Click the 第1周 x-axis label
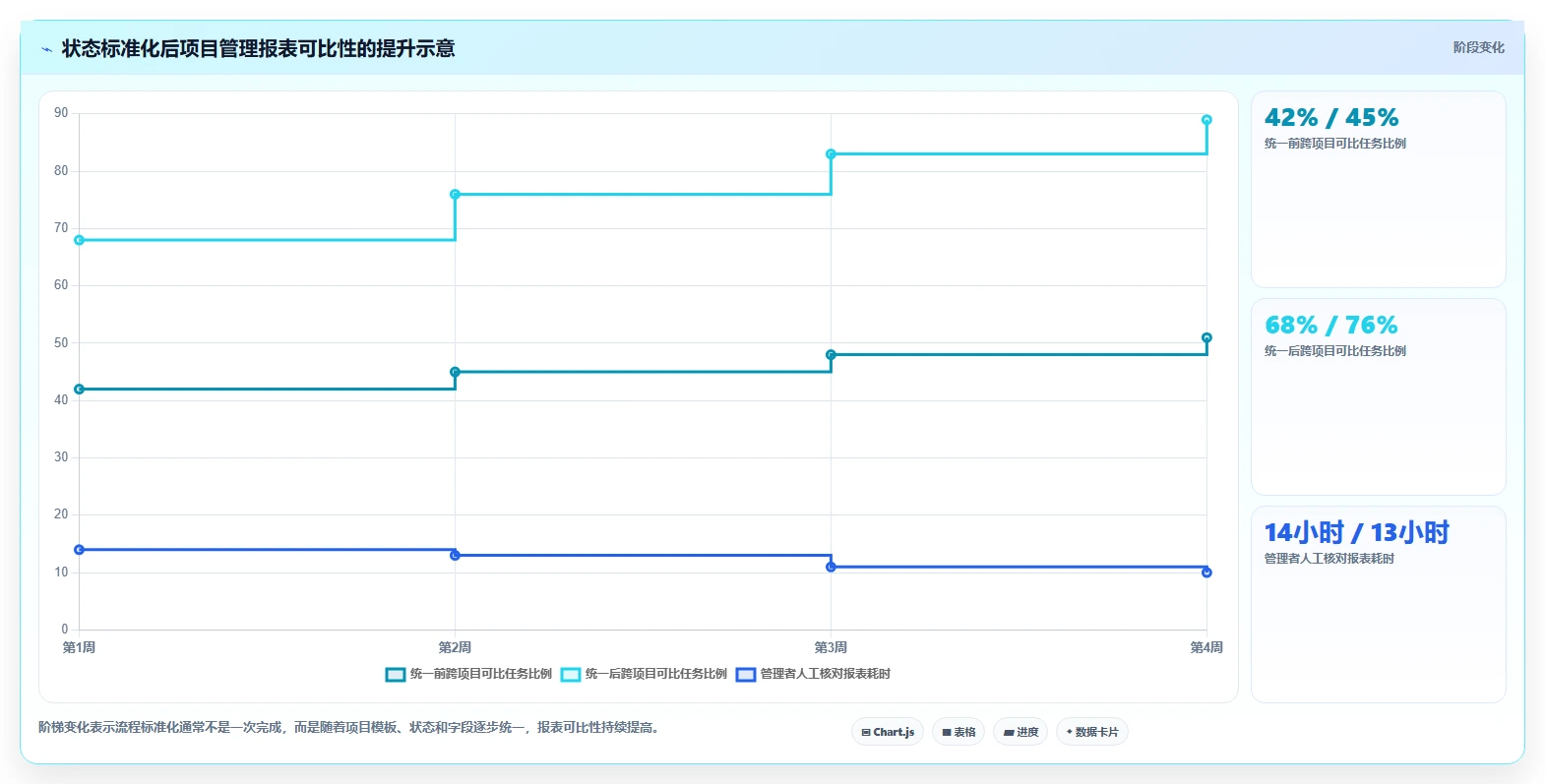 coord(79,647)
